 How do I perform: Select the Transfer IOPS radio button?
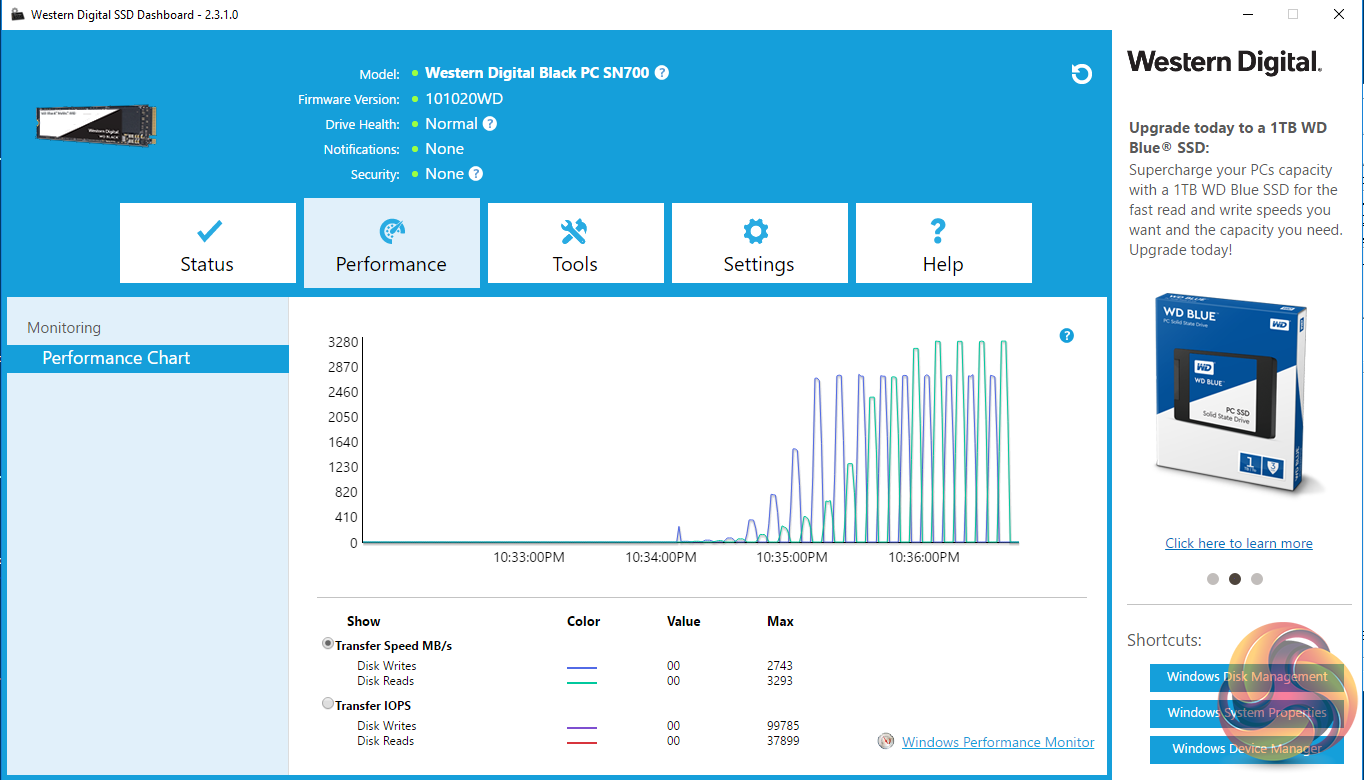328,704
